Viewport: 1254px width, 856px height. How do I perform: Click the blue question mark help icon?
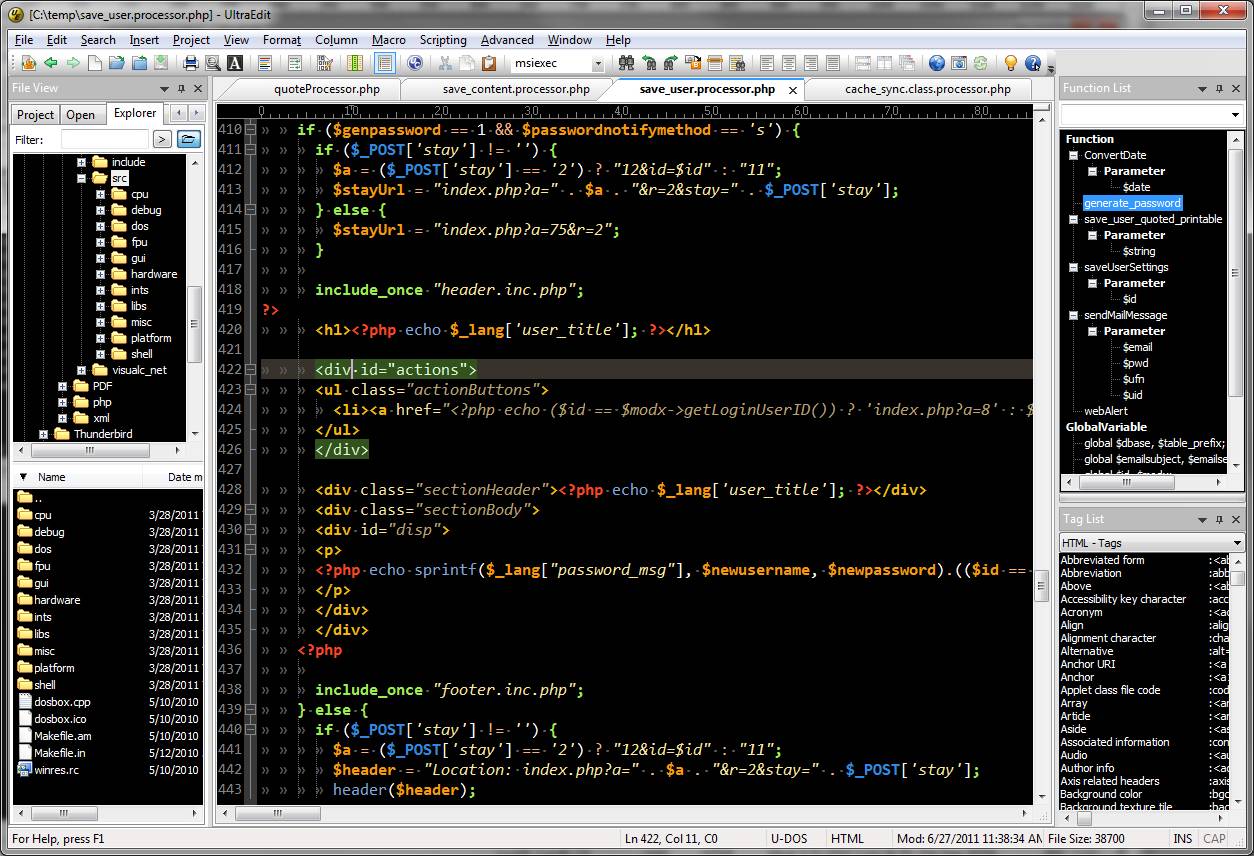(1033, 63)
